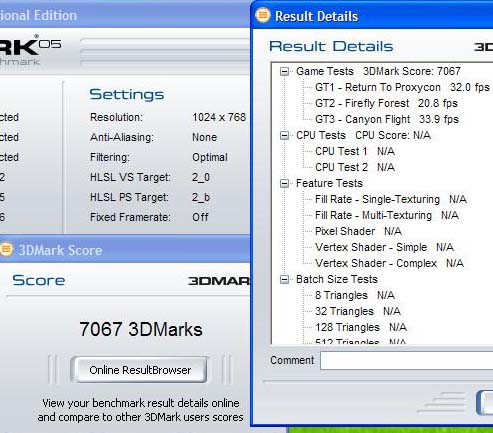Click the 7067 3DMarks score text

click(141, 329)
